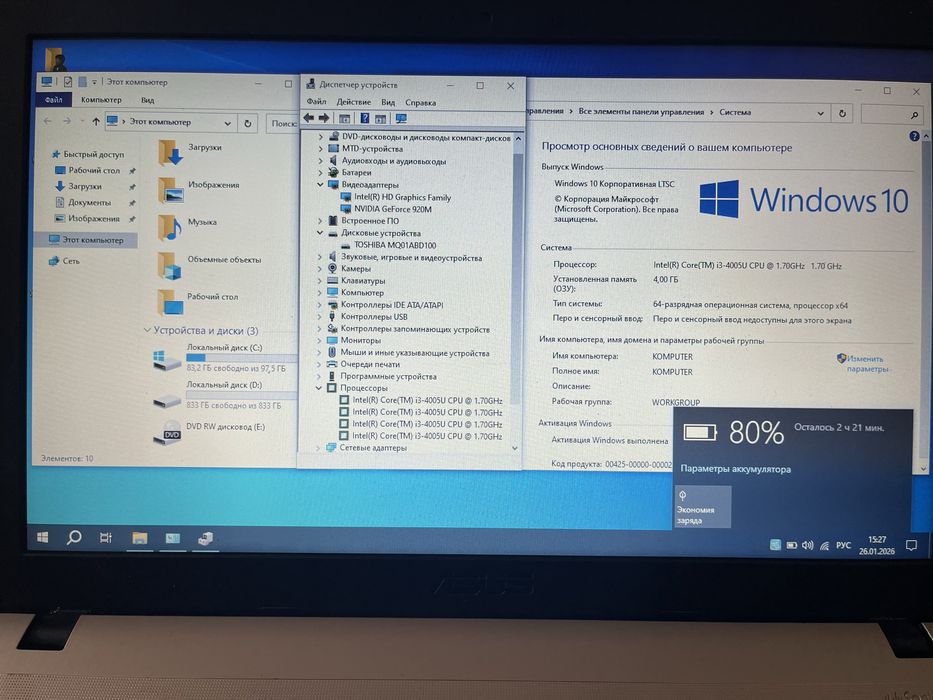The width and height of the screenshot is (933, 700).
Task: Open Explorer address bar dropdown
Action: [x=228, y=123]
